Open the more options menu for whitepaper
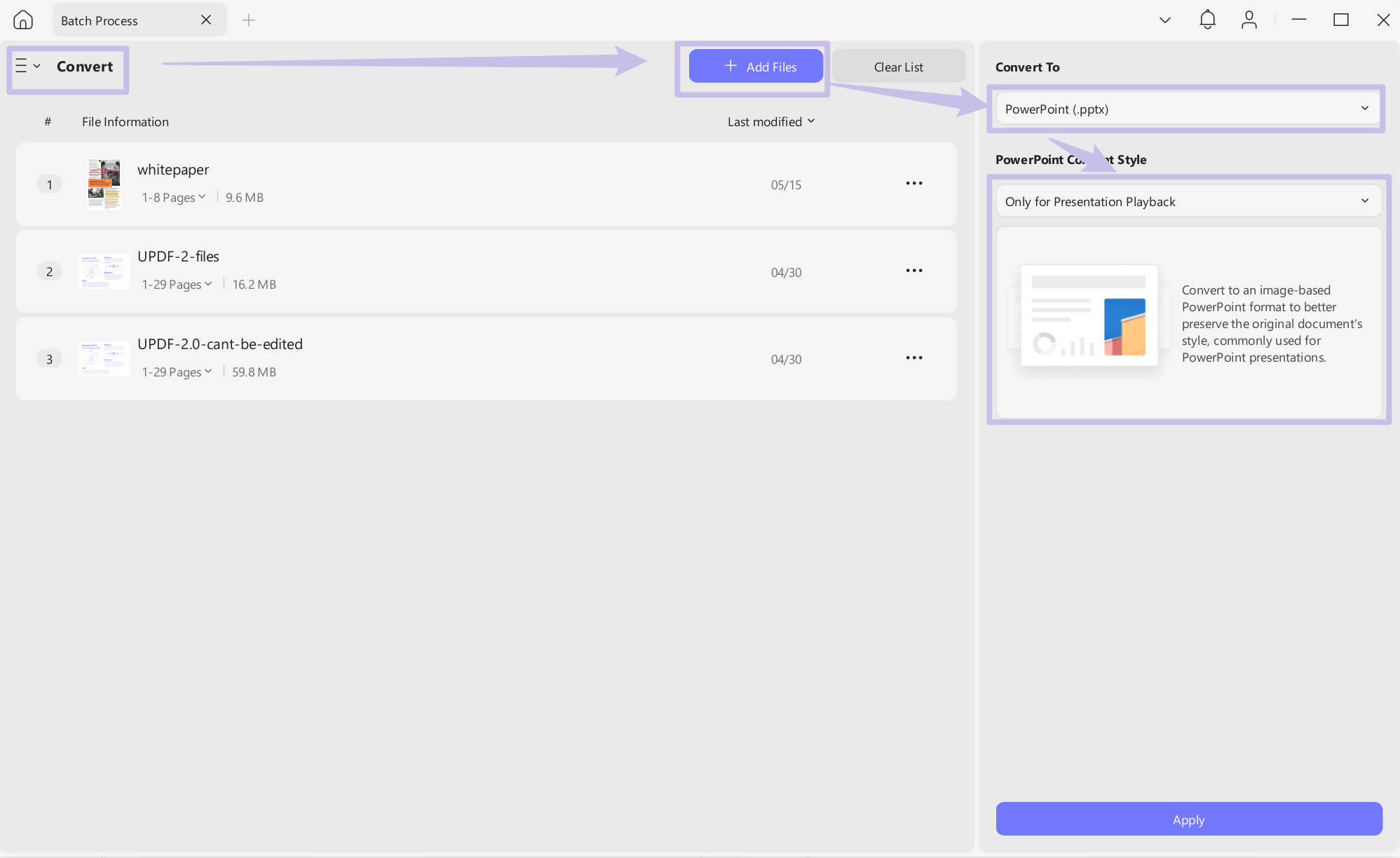Screen dimensions: 1400x858 (913, 184)
